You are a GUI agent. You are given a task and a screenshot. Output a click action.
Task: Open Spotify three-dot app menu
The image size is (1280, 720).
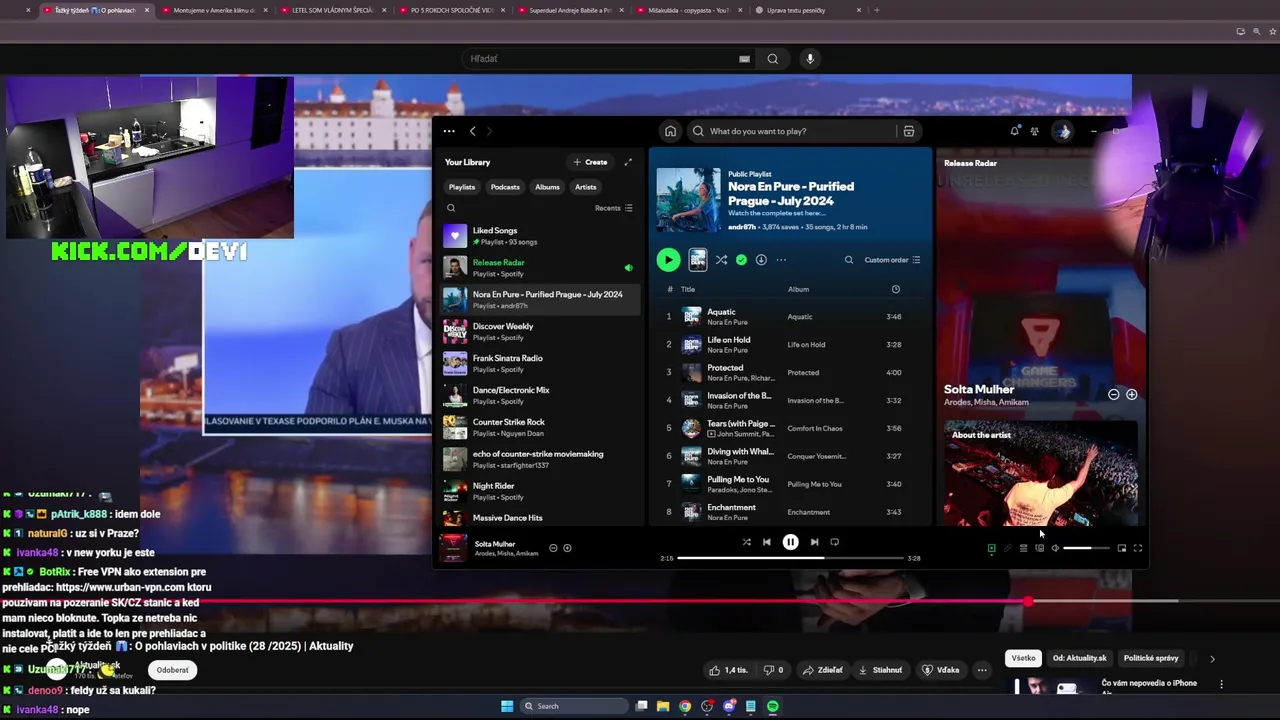(449, 131)
